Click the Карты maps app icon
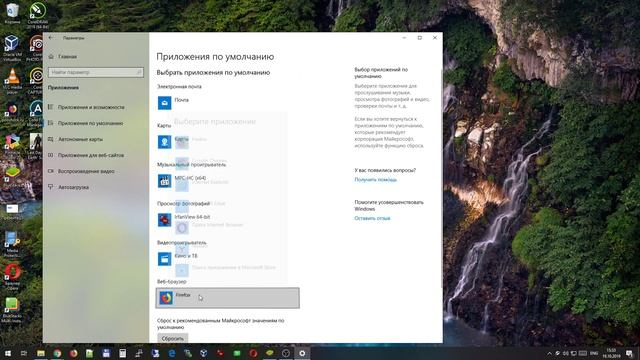 [x=164, y=142]
